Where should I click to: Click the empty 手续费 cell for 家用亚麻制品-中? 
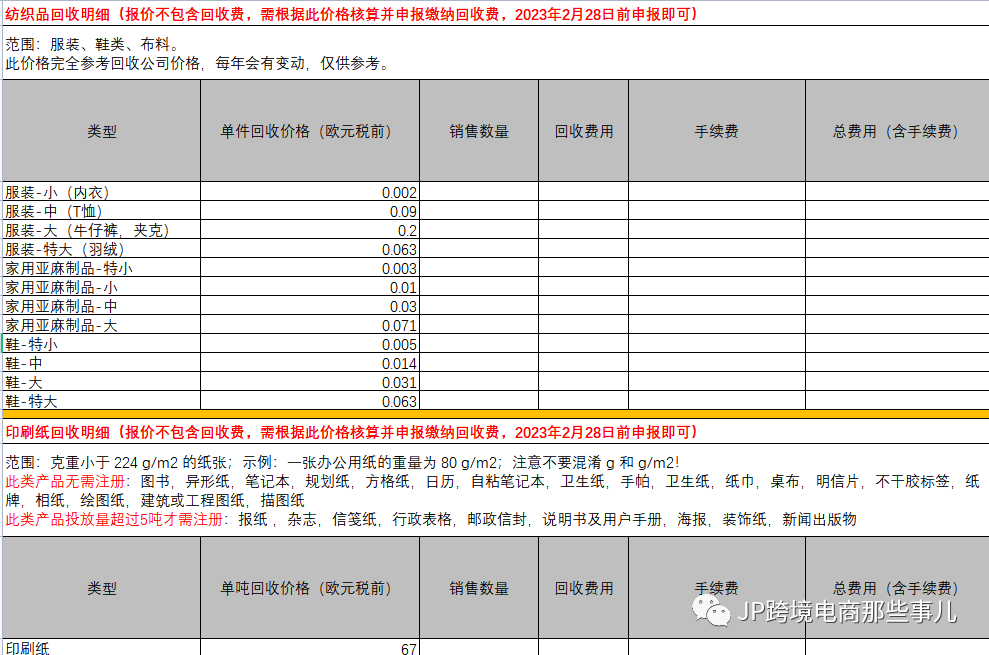click(717, 305)
